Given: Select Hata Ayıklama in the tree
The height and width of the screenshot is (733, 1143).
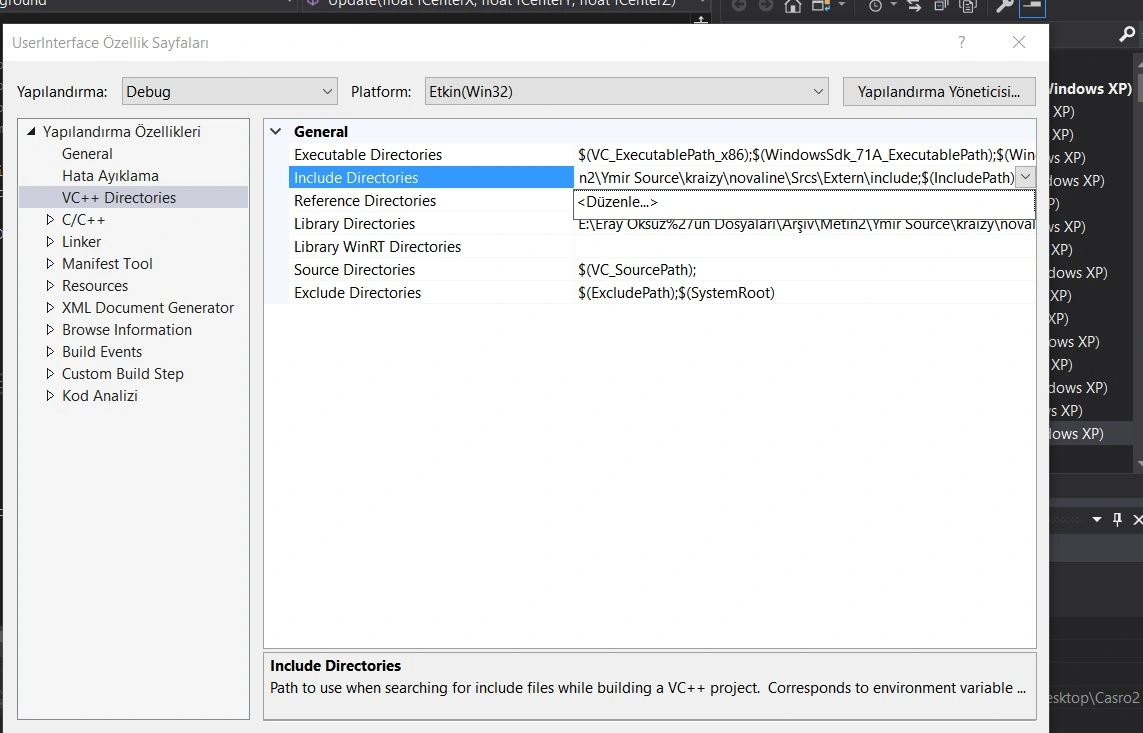Looking at the screenshot, I should [110, 176].
